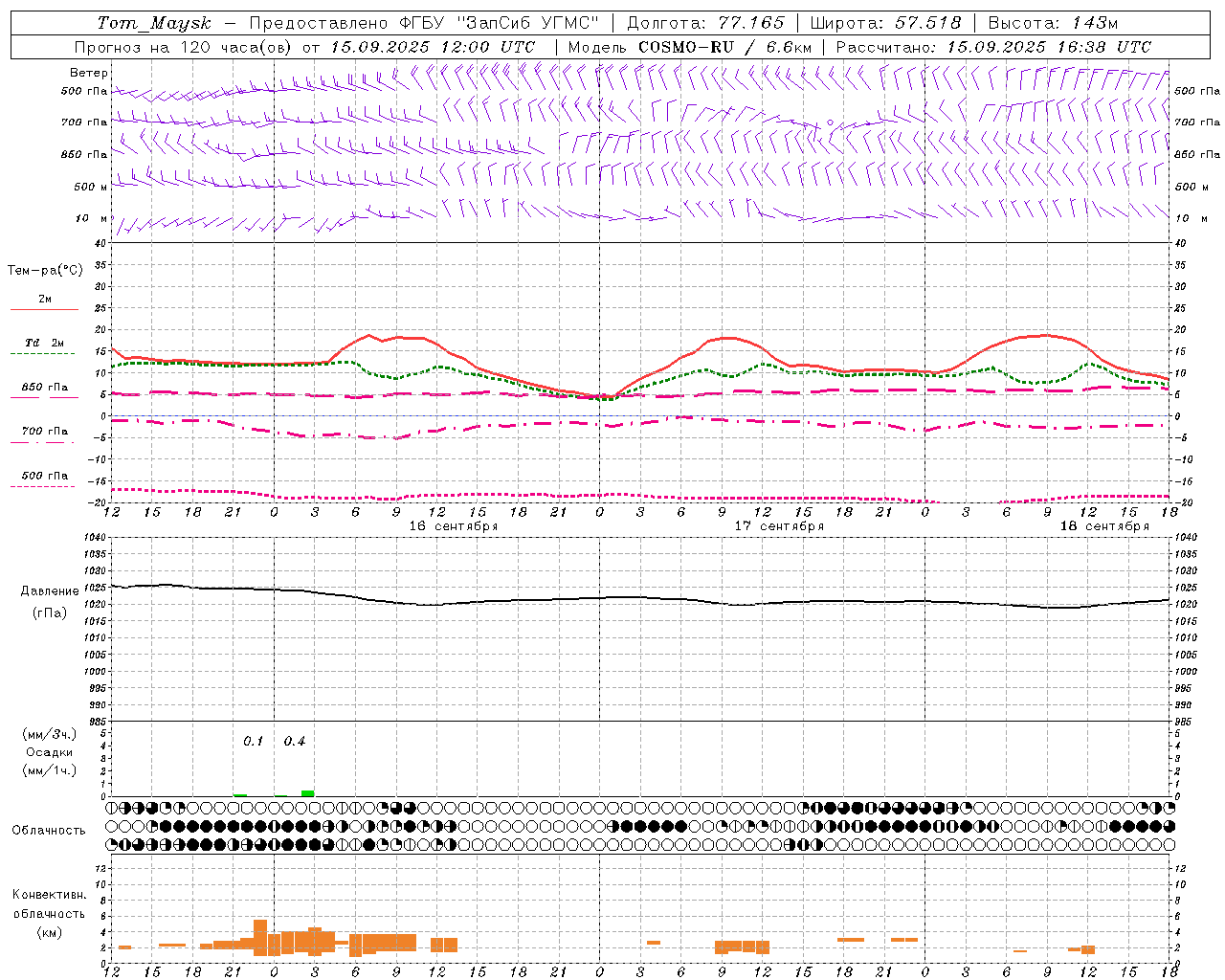
Task: Click the Широта: 57.518 value
Action: (885, 23)
